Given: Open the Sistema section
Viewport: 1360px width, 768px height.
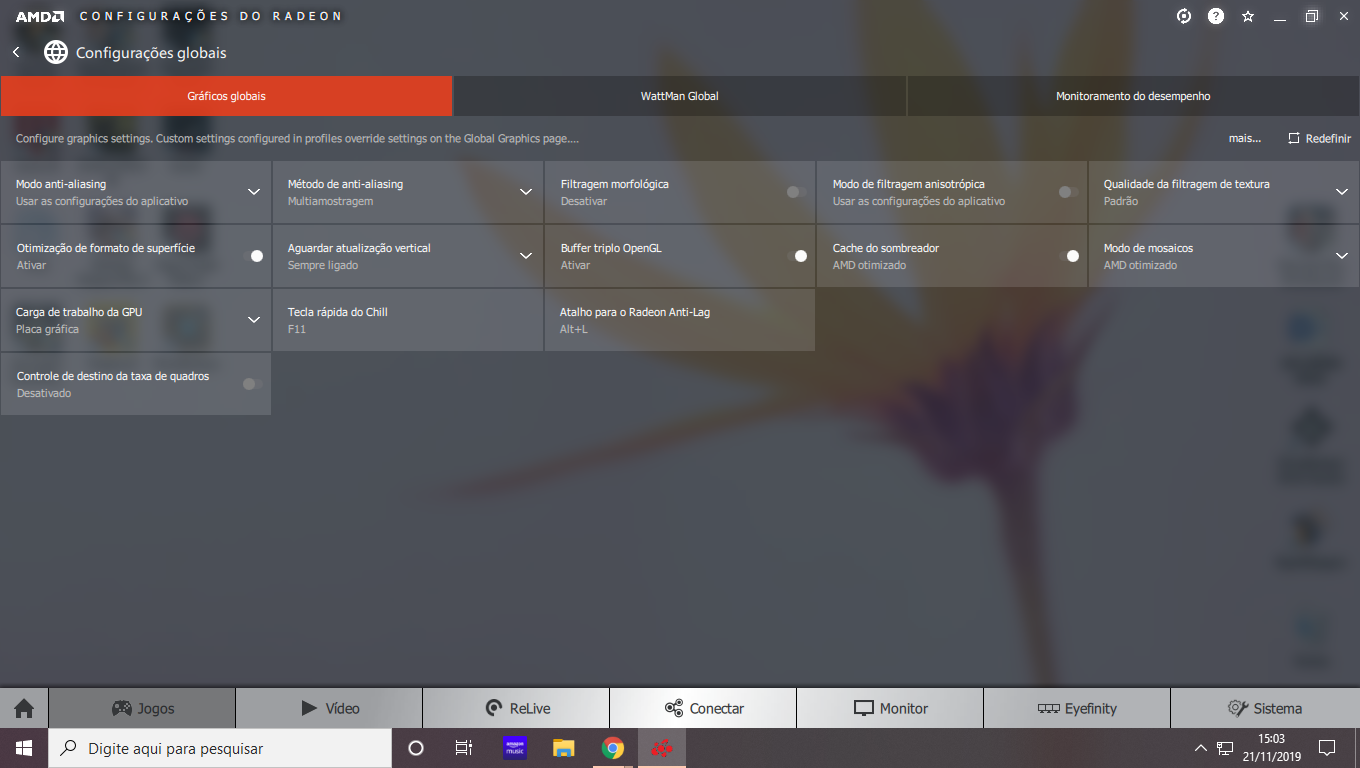Looking at the screenshot, I should 1265,708.
